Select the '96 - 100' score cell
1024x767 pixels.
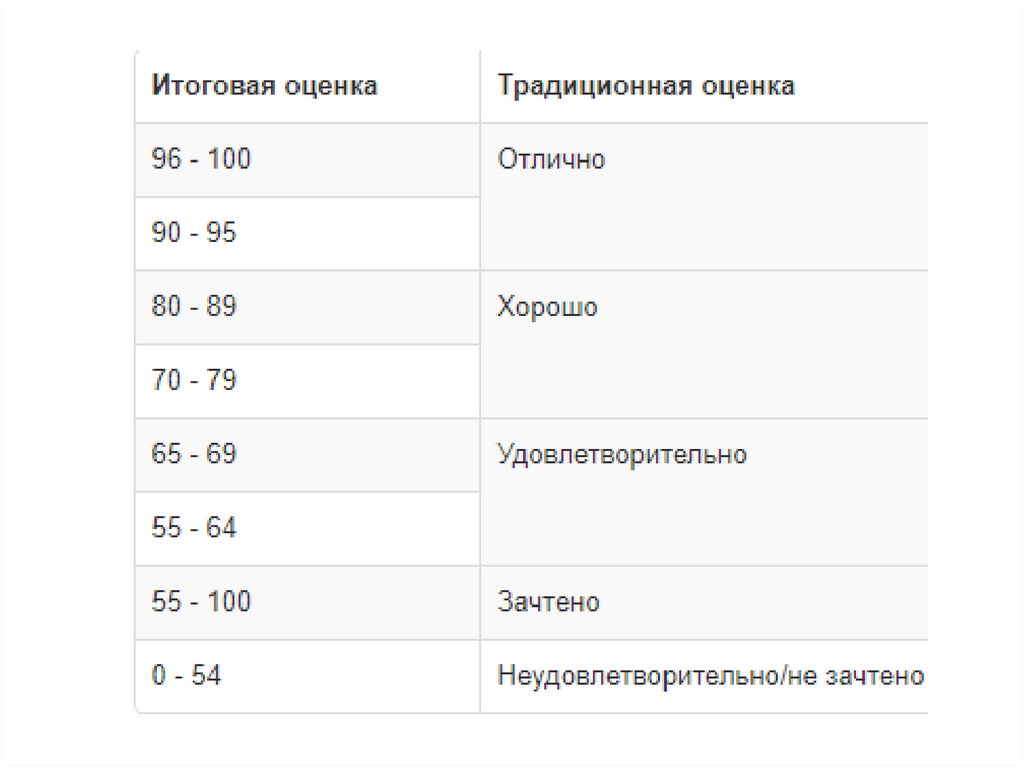[x=201, y=159]
